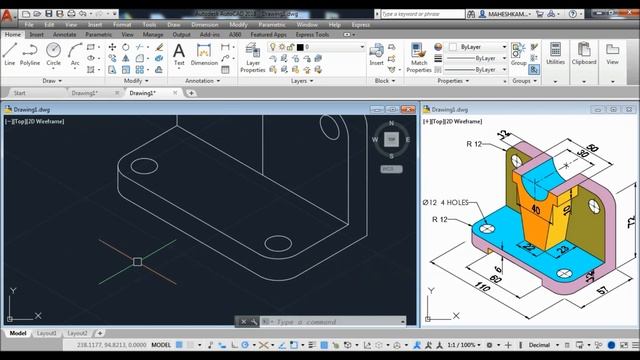
Task: Click the [Top] view label in left viewport
Action: click(21, 121)
